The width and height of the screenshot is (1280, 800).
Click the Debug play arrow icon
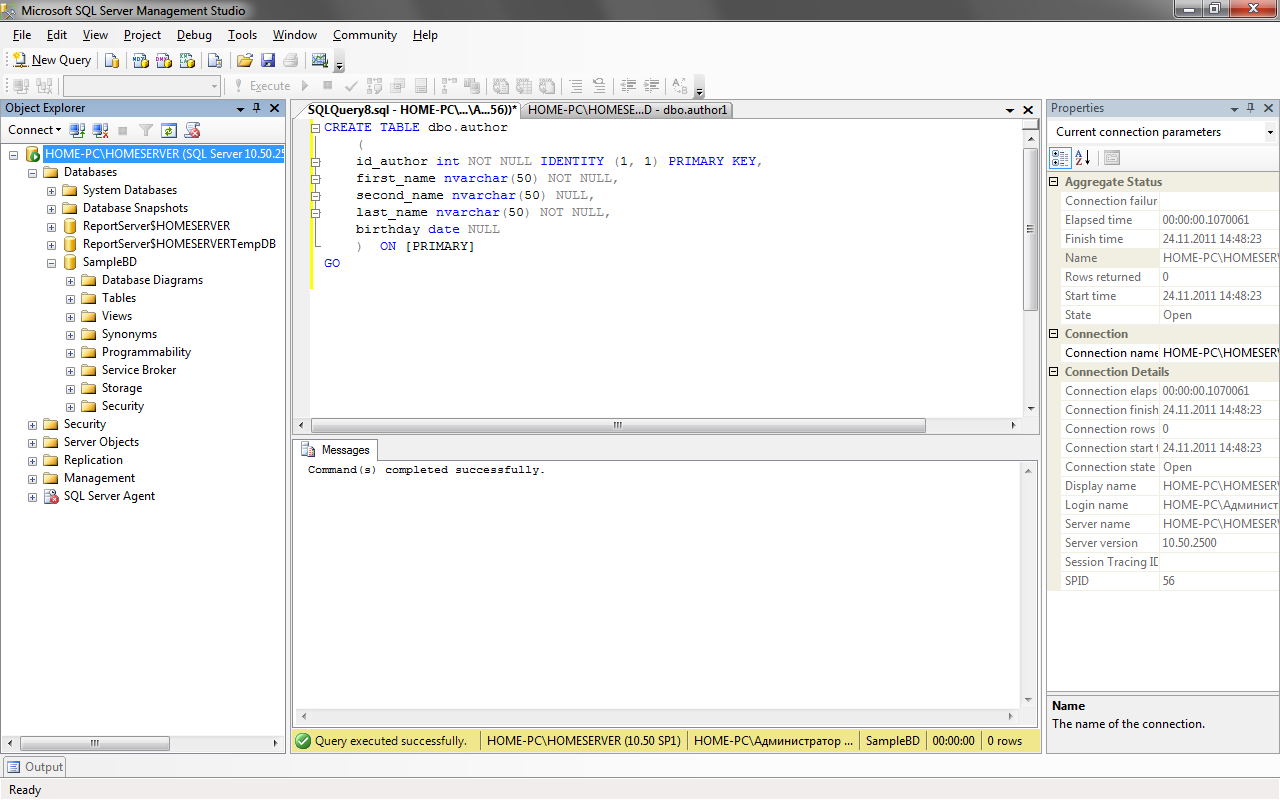tap(306, 86)
